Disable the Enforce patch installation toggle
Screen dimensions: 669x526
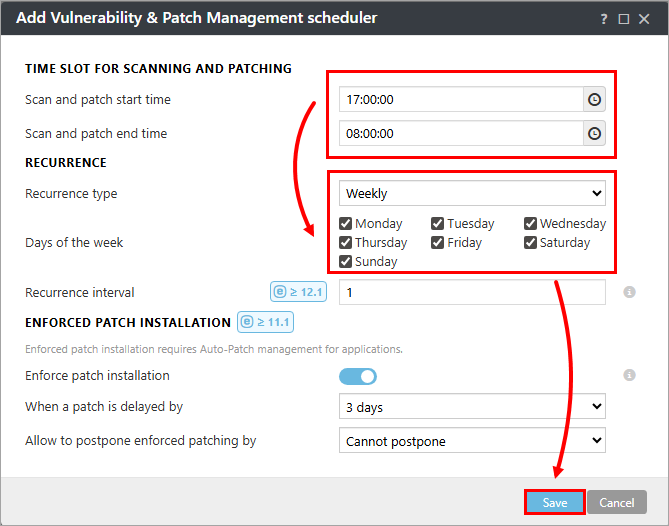pyautogui.click(x=358, y=377)
